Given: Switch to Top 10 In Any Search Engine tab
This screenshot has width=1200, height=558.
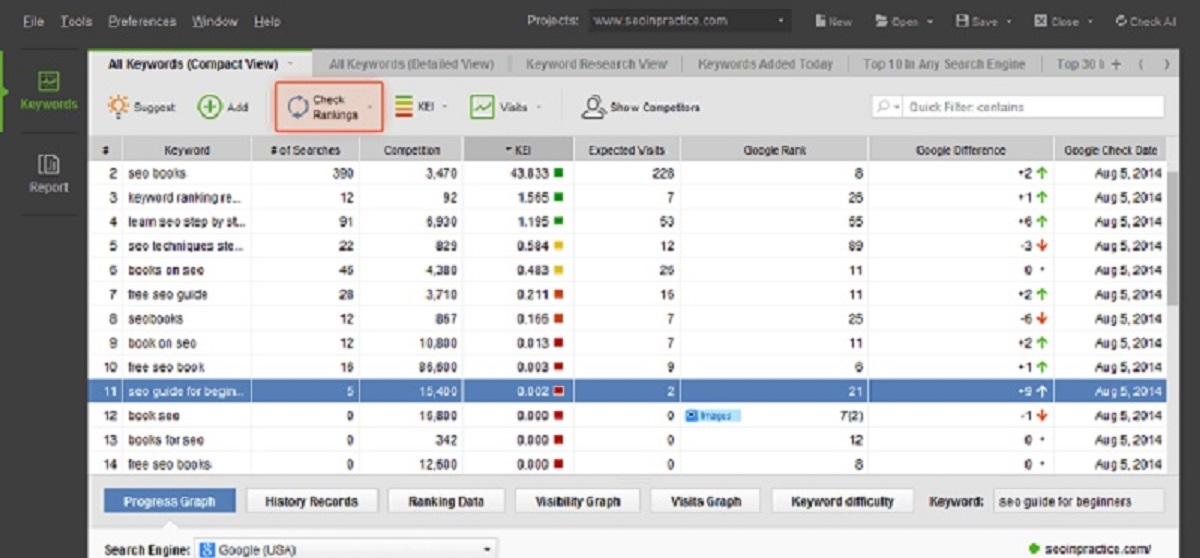Looking at the screenshot, I should 944,64.
